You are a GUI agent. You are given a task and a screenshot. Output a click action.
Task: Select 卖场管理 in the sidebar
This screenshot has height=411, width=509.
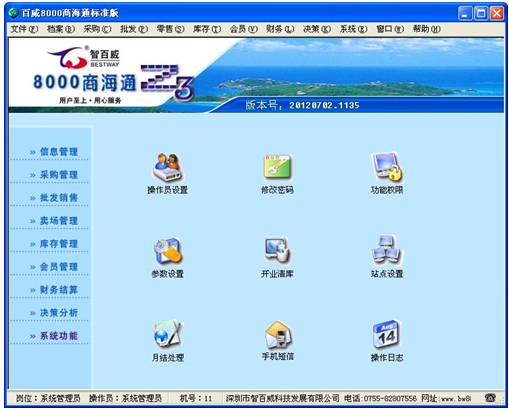(59, 221)
